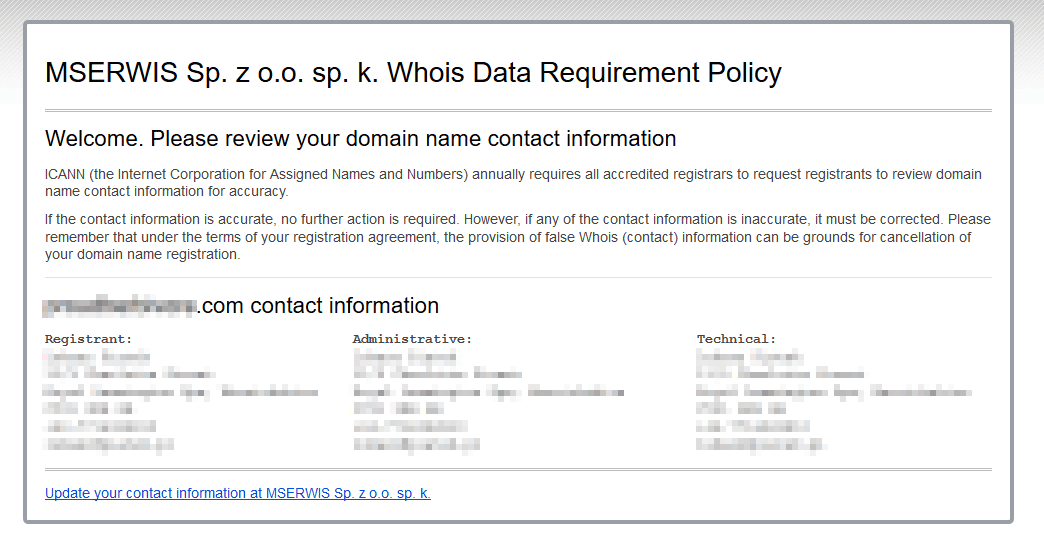Open the Update your contact information link
The height and width of the screenshot is (552, 1044).
(x=237, y=493)
